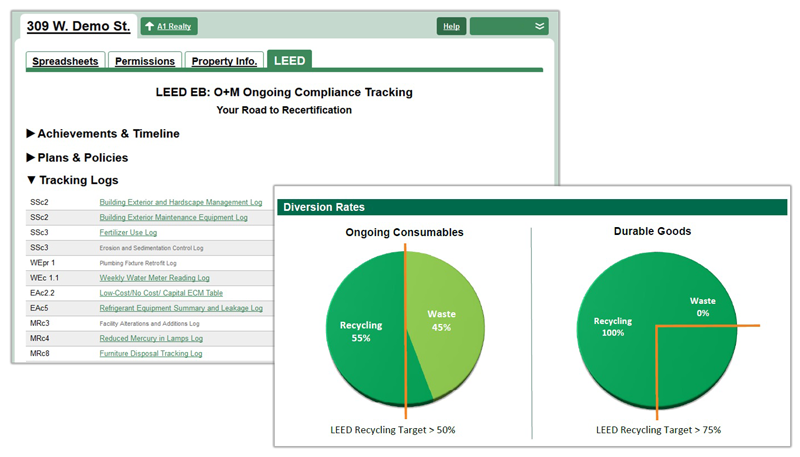Switch to the Permissions tab

pyautogui.click(x=145, y=61)
